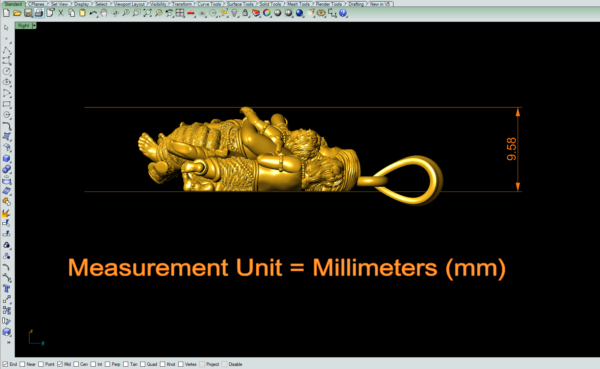Enable the Quad osnap checkbox

tap(143, 364)
